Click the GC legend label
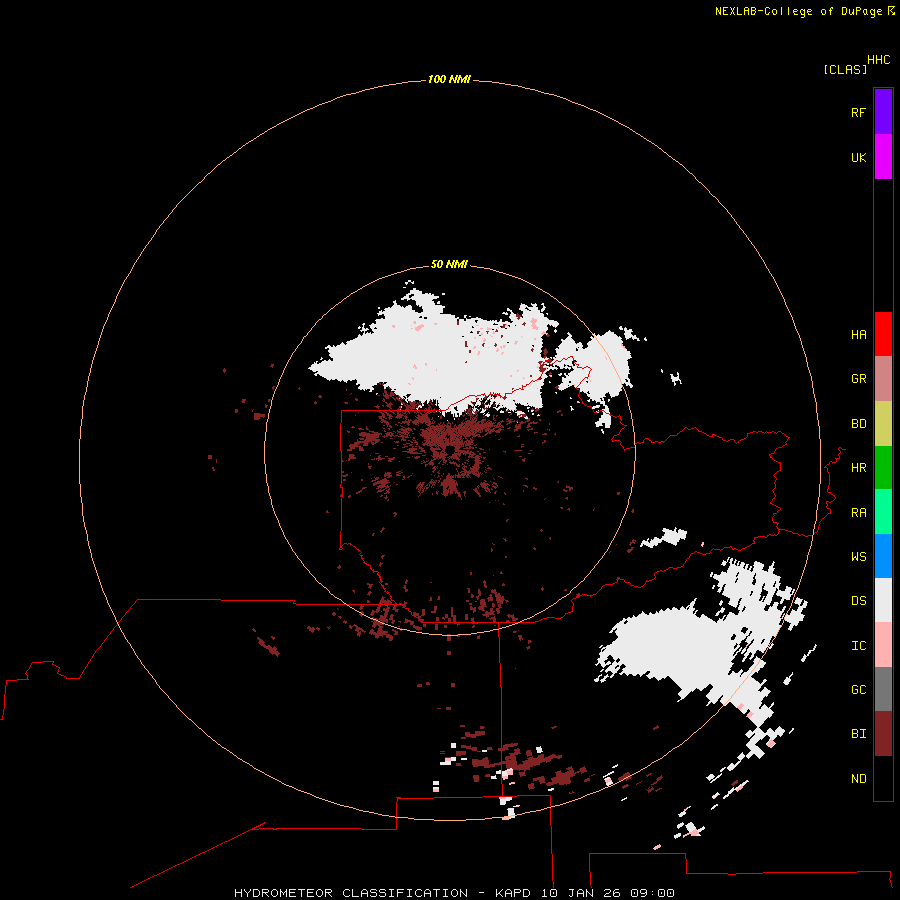 pos(858,690)
